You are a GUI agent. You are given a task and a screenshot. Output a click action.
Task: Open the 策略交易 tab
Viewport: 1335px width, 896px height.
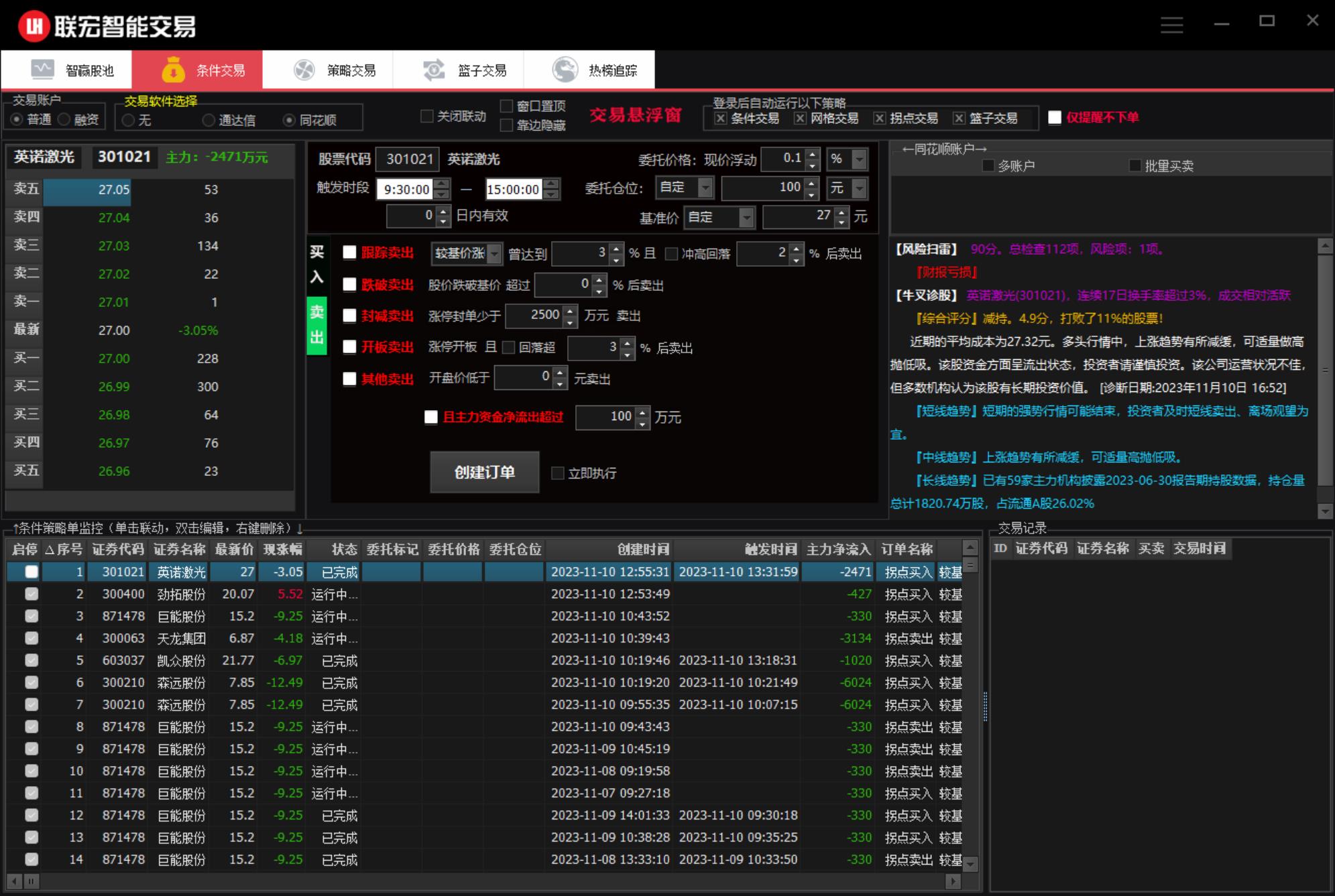click(x=328, y=70)
